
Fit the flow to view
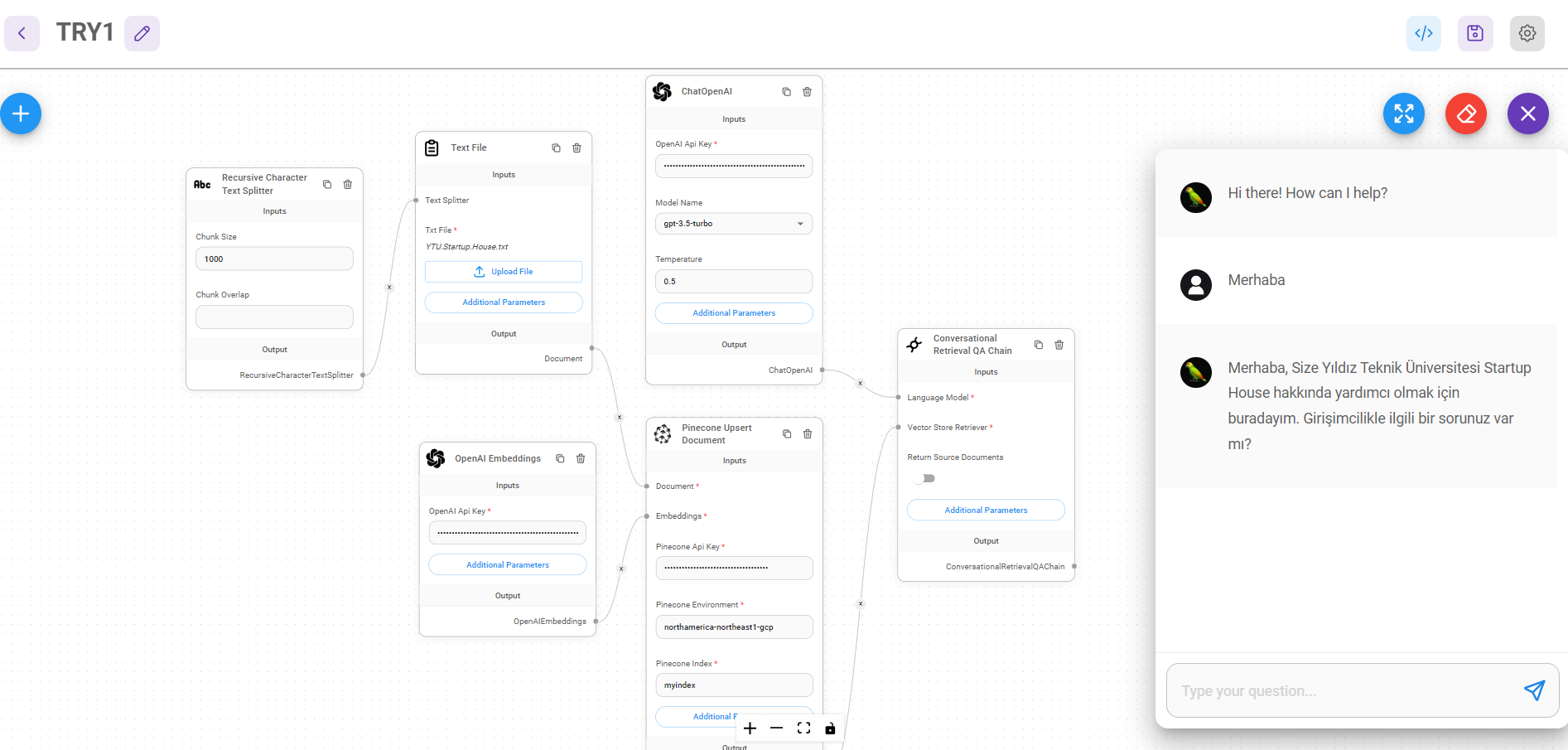(803, 728)
